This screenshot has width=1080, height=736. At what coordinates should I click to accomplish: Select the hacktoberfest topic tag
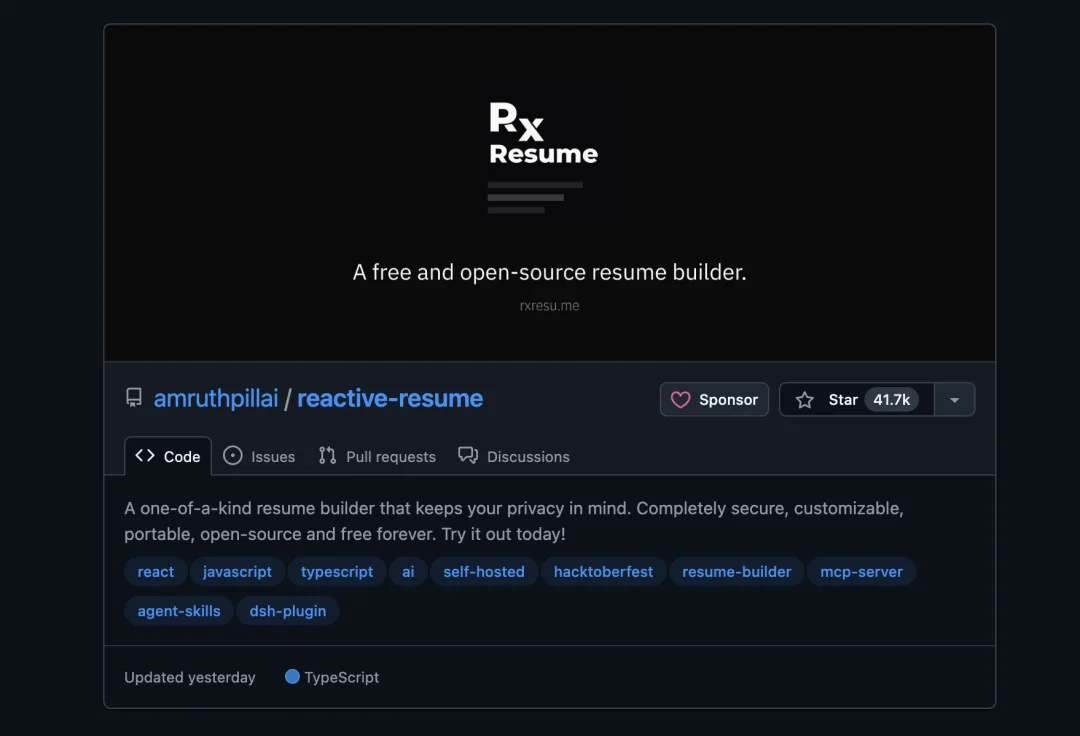click(x=603, y=571)
